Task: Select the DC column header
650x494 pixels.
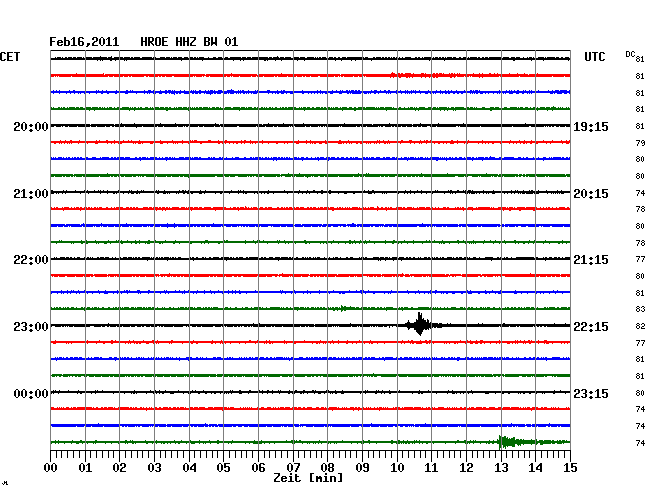Action: pos(630,54)
